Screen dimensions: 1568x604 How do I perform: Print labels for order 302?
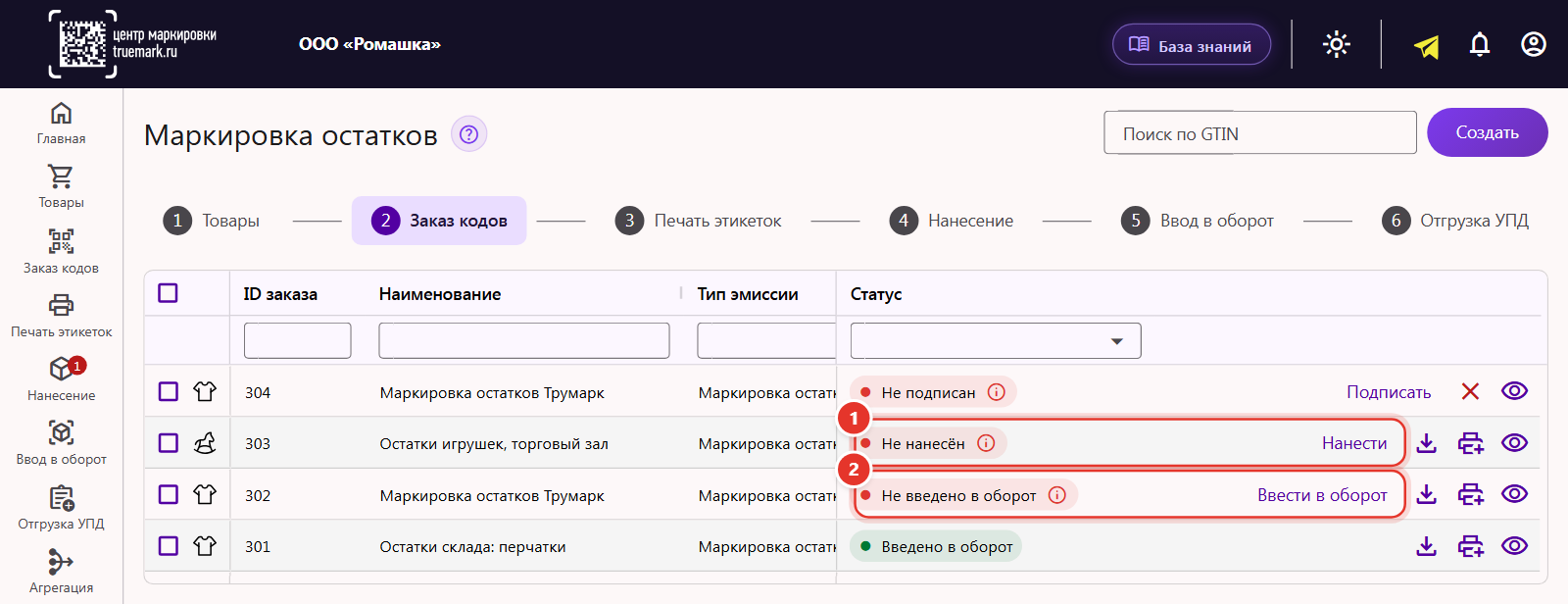click(1471, 495)
